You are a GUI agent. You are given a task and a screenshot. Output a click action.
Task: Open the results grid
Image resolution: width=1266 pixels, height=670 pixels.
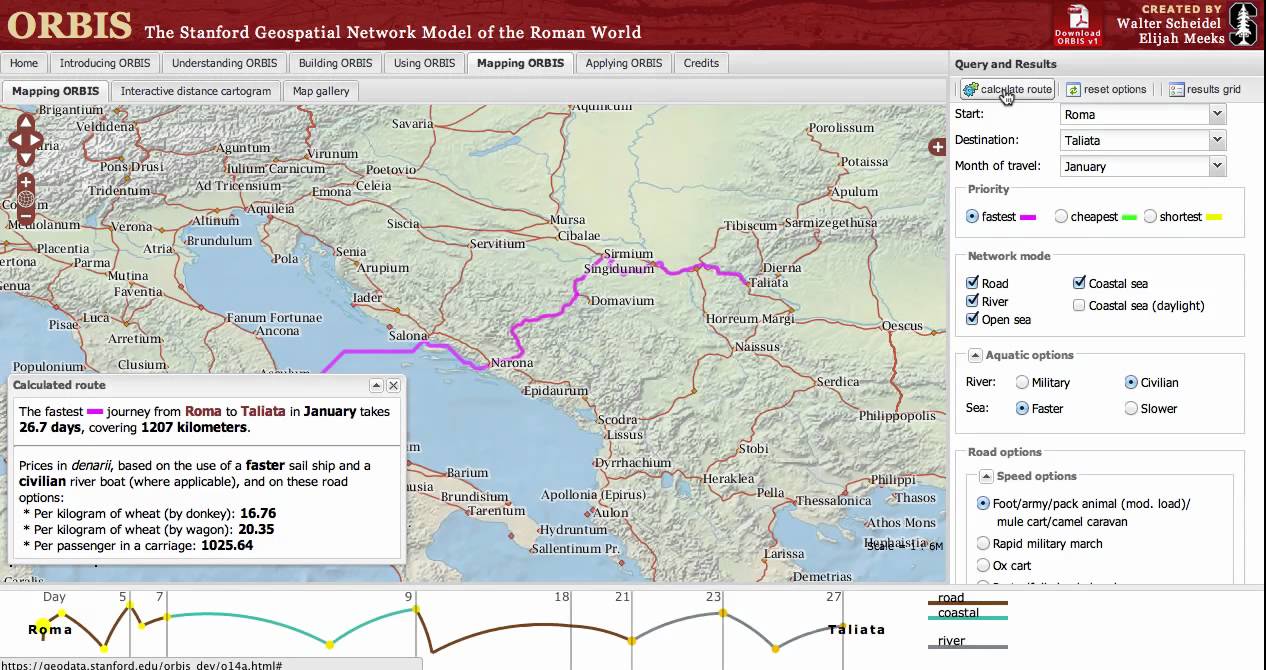pyautogui.click(x=1205, y=89)
